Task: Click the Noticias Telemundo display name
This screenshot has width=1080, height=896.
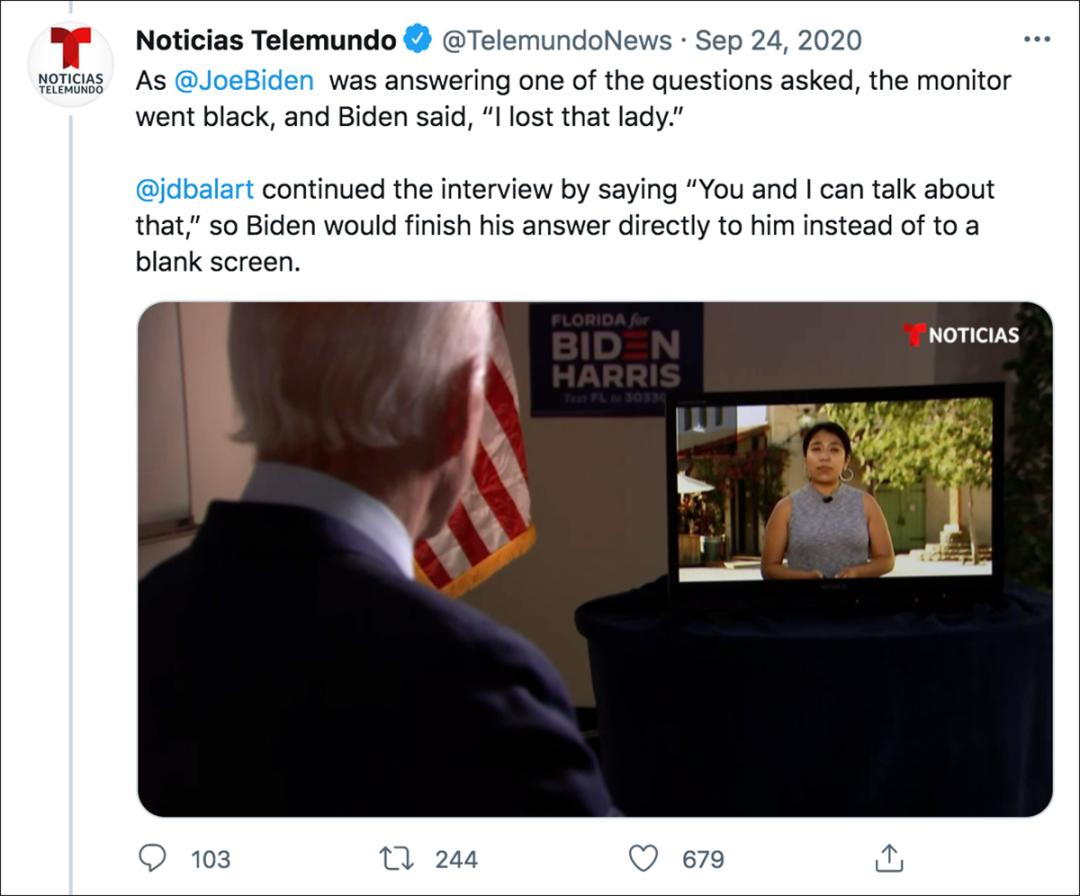Action: tap(266, 40)
